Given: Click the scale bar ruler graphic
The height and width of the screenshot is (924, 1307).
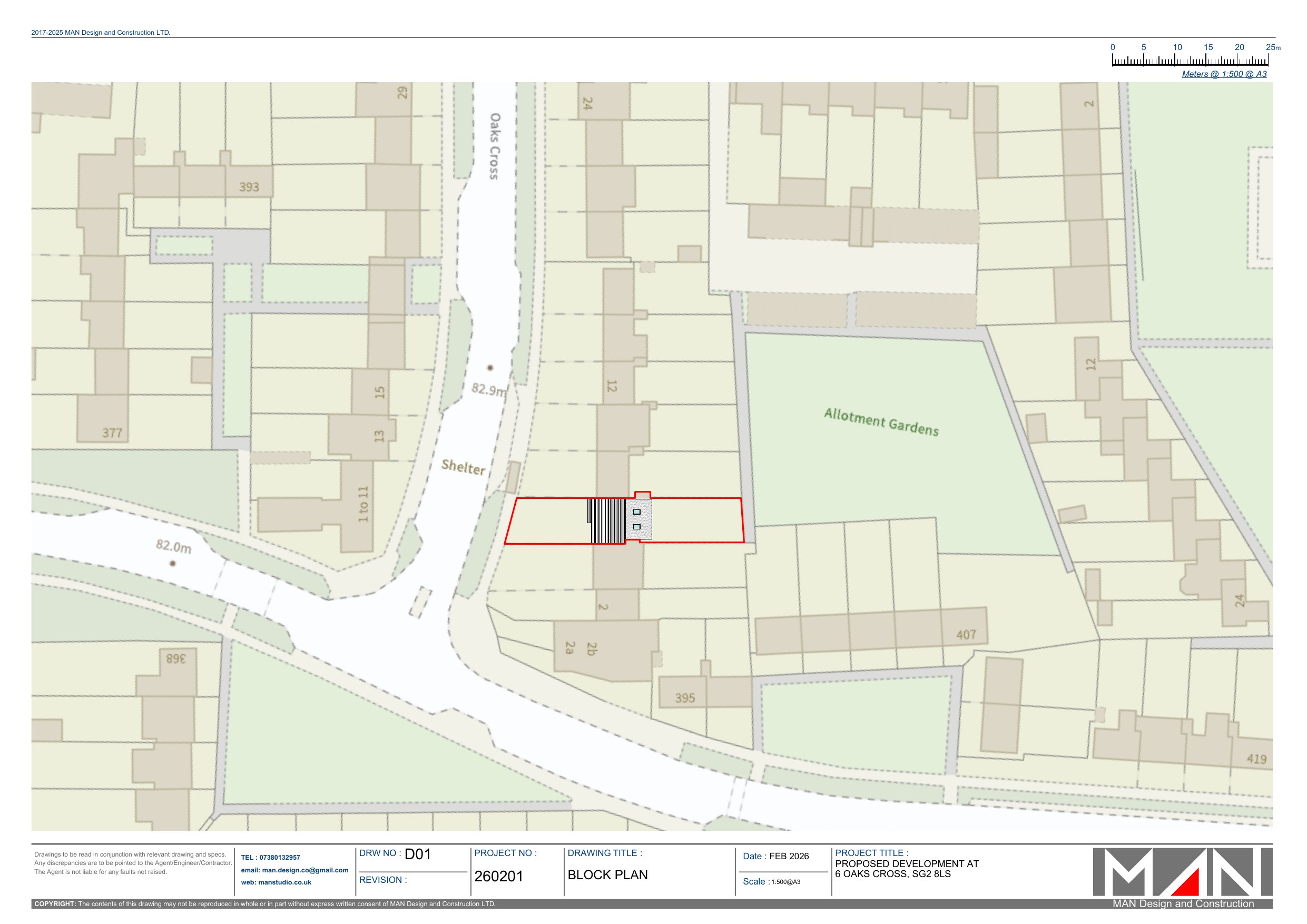Looking at the screenshot, I should [1189, 61].
